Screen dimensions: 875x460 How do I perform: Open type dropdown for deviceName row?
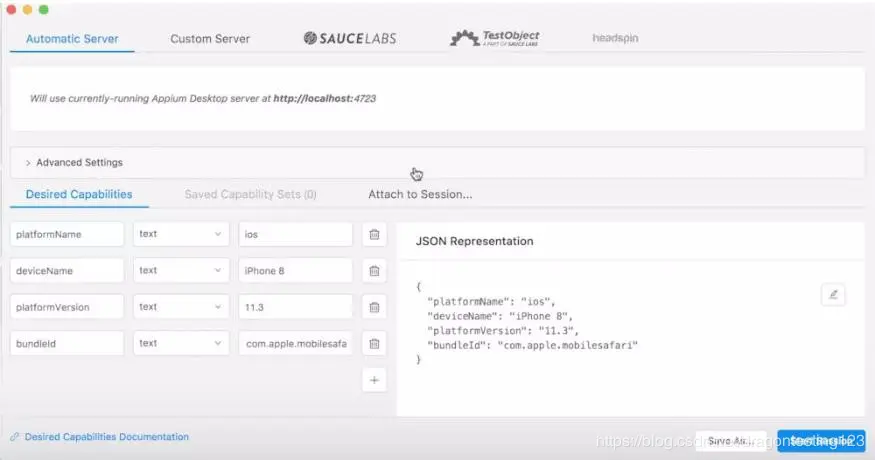pos(181,270)
